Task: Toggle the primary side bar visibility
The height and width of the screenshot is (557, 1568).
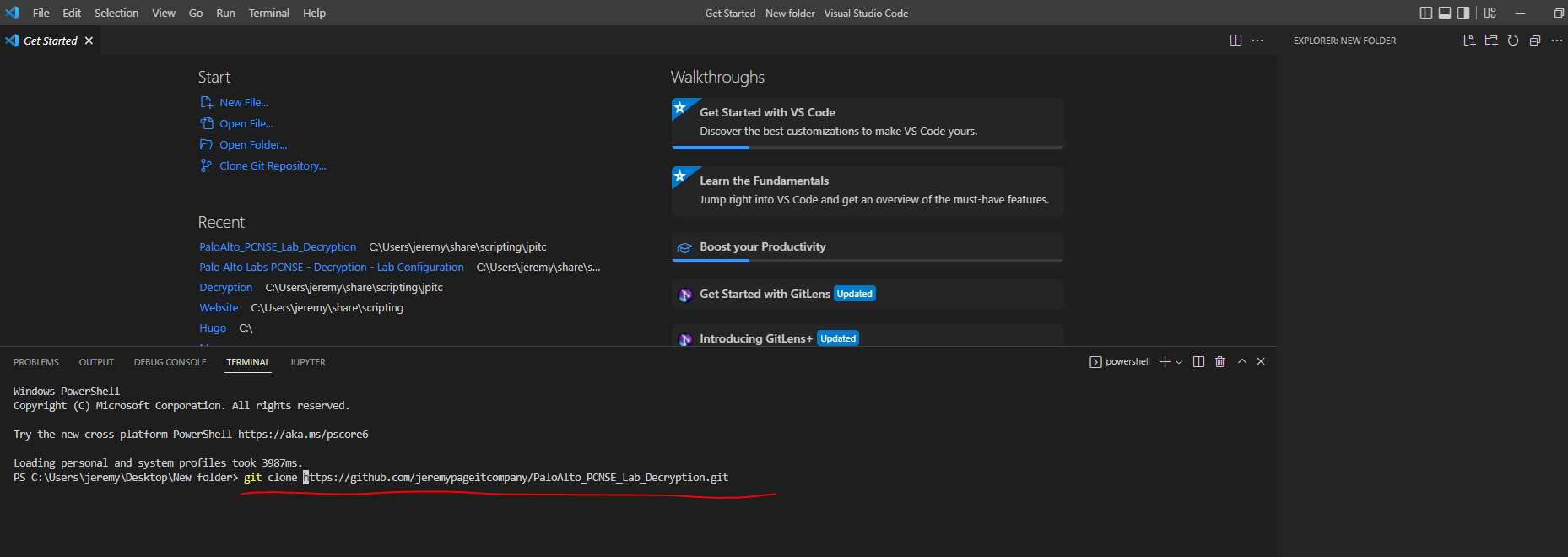Action: 1426,13
